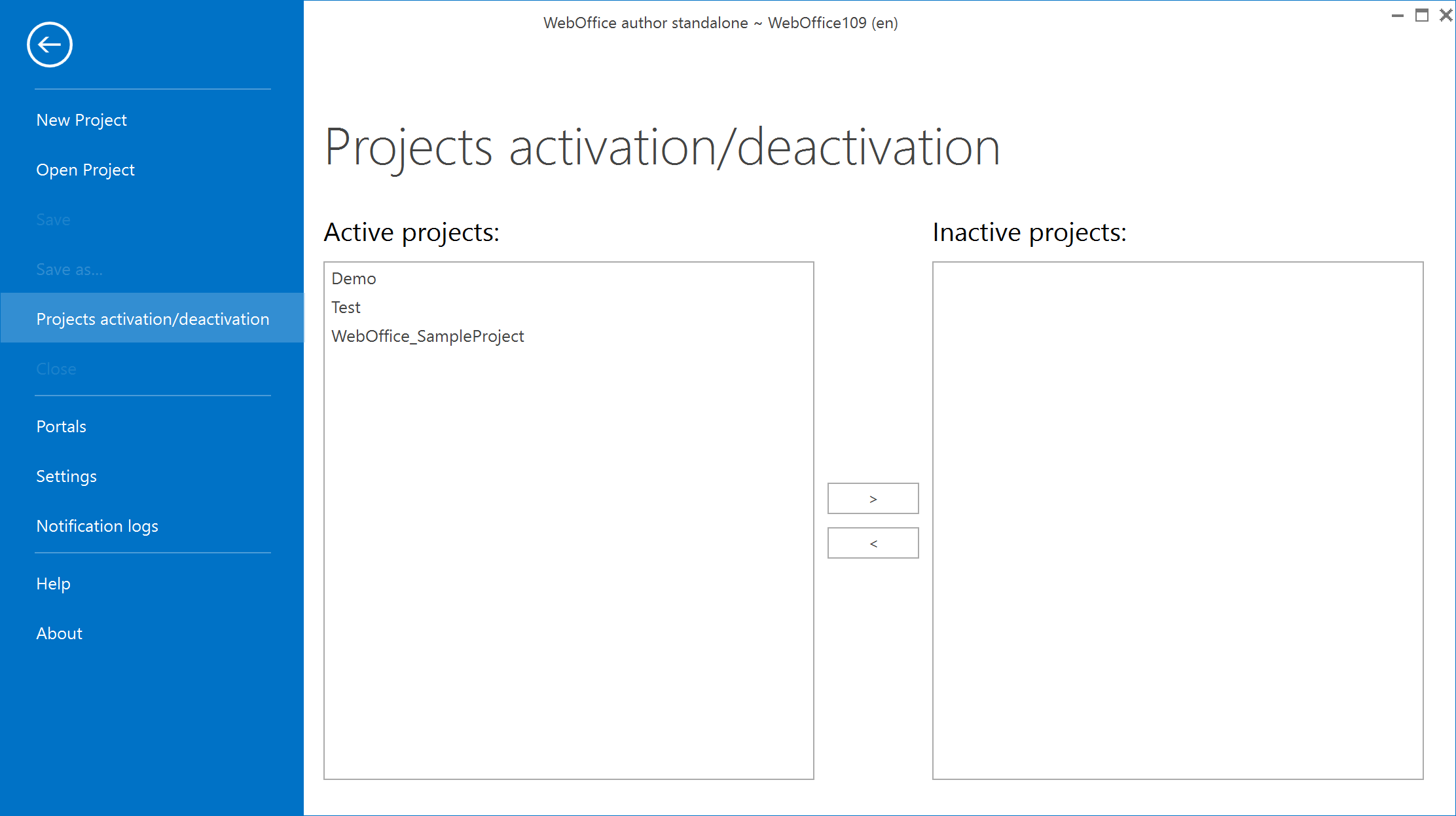Select the Demo project in active list
The width and height of the screenshot is (1456, 816).
(x=354, y=278)
